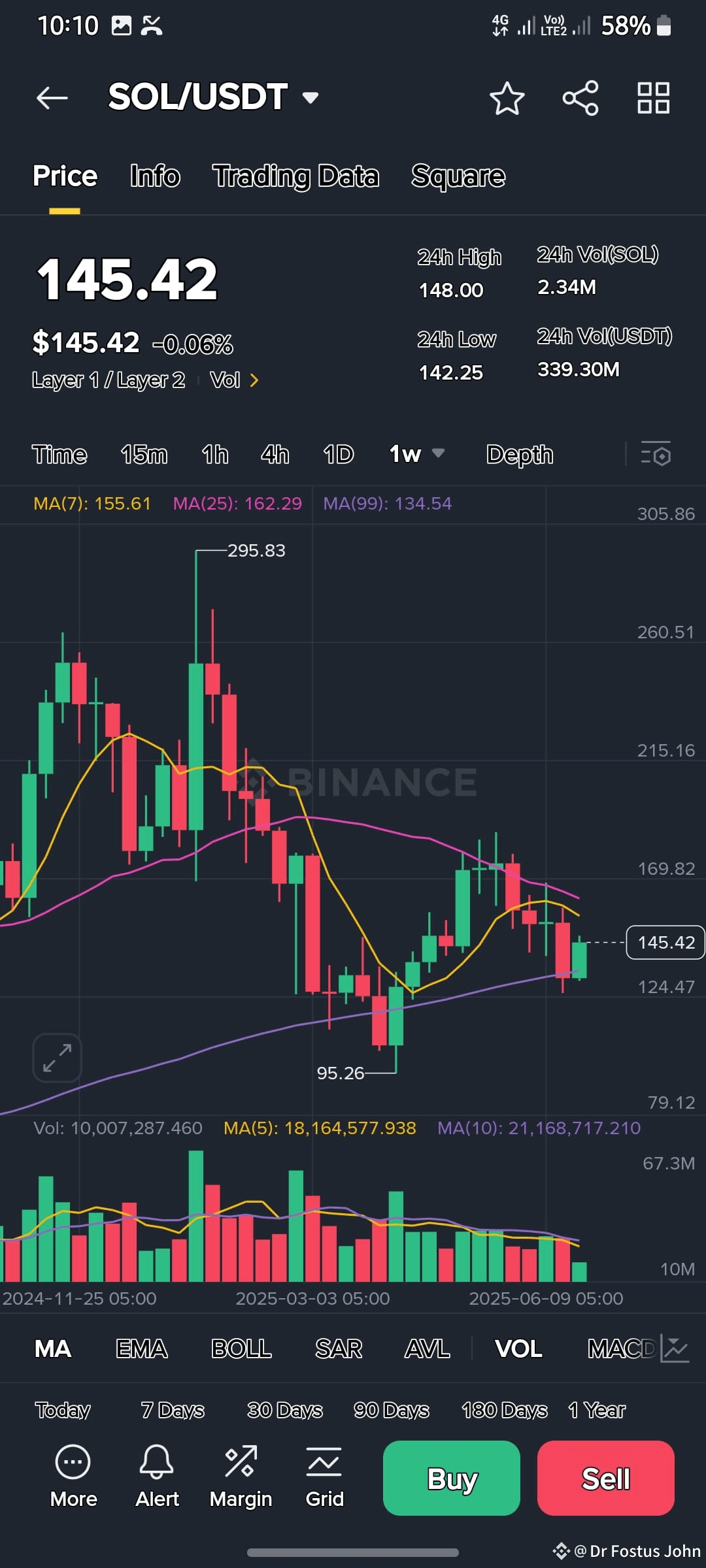
Task: Select 4h chart interval
Action: (275, 454)
